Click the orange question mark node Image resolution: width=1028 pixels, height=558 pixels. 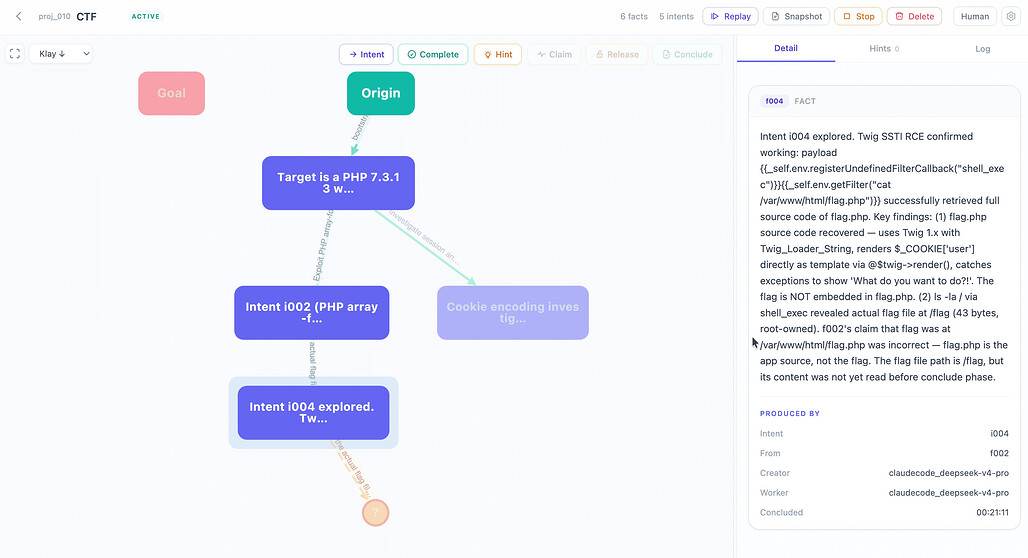[x=376, y=512]
